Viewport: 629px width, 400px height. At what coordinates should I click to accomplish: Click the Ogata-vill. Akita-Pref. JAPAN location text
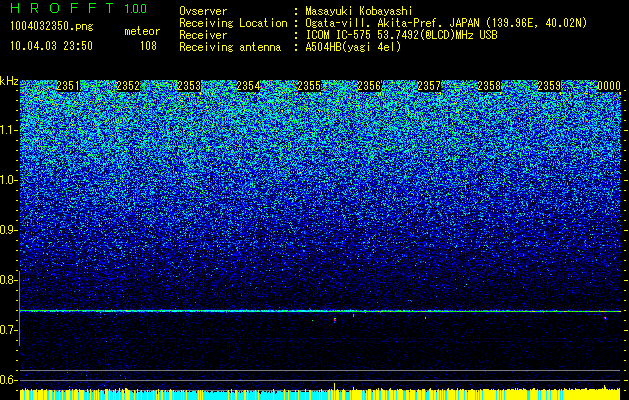pyautogui.click(x=446, y=23)
